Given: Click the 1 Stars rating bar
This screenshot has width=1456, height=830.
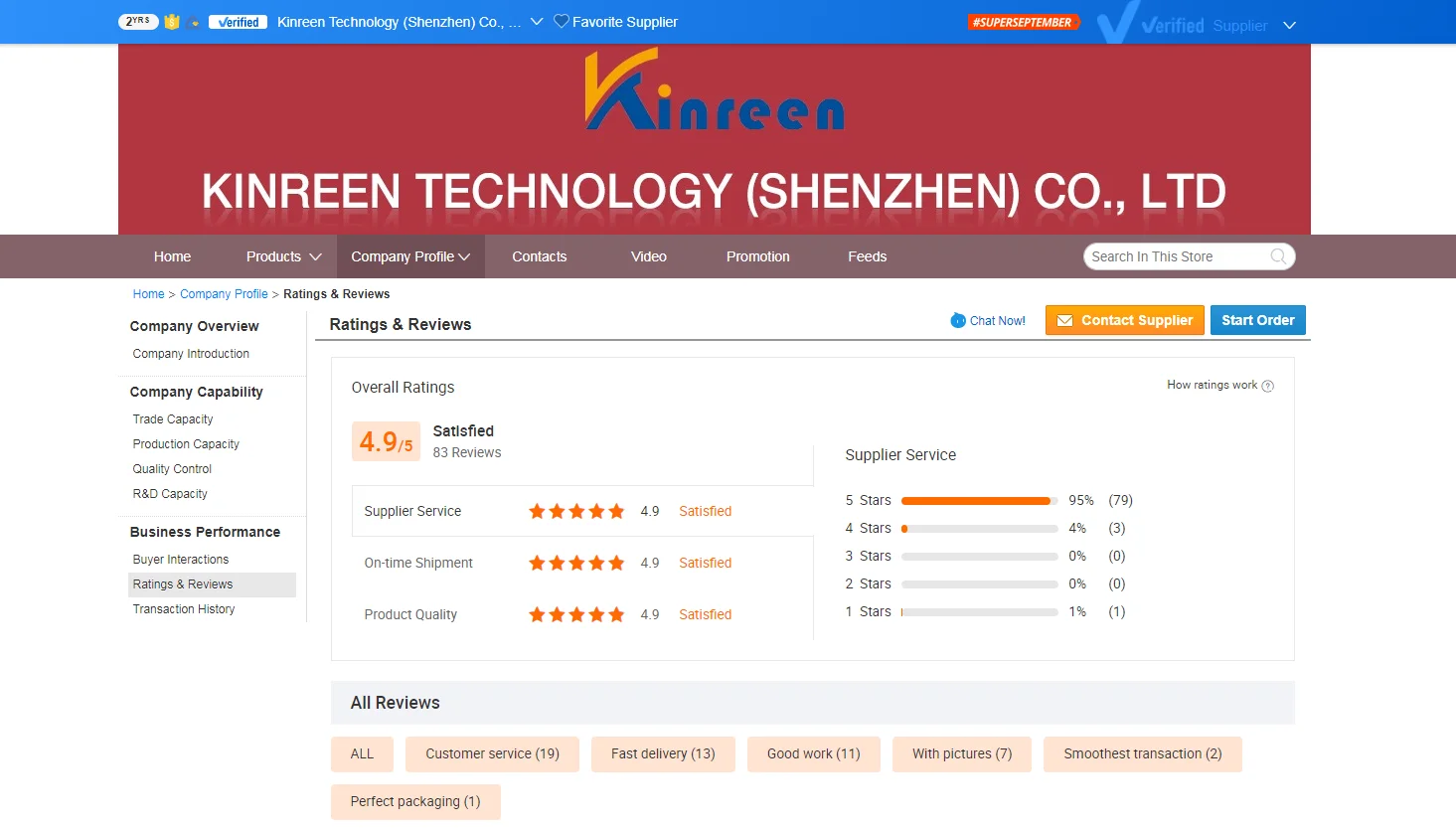Looking at the screenshot, I should point(979,612).
